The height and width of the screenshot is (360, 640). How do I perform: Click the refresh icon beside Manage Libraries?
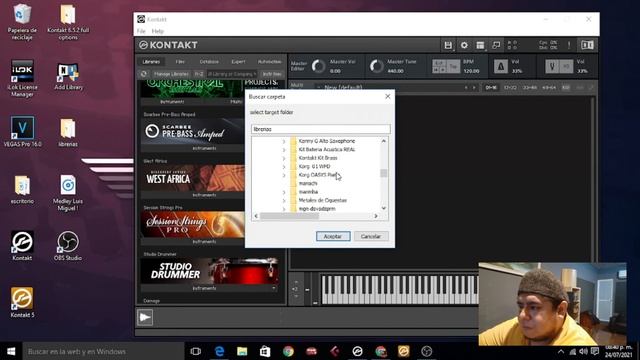144,74
